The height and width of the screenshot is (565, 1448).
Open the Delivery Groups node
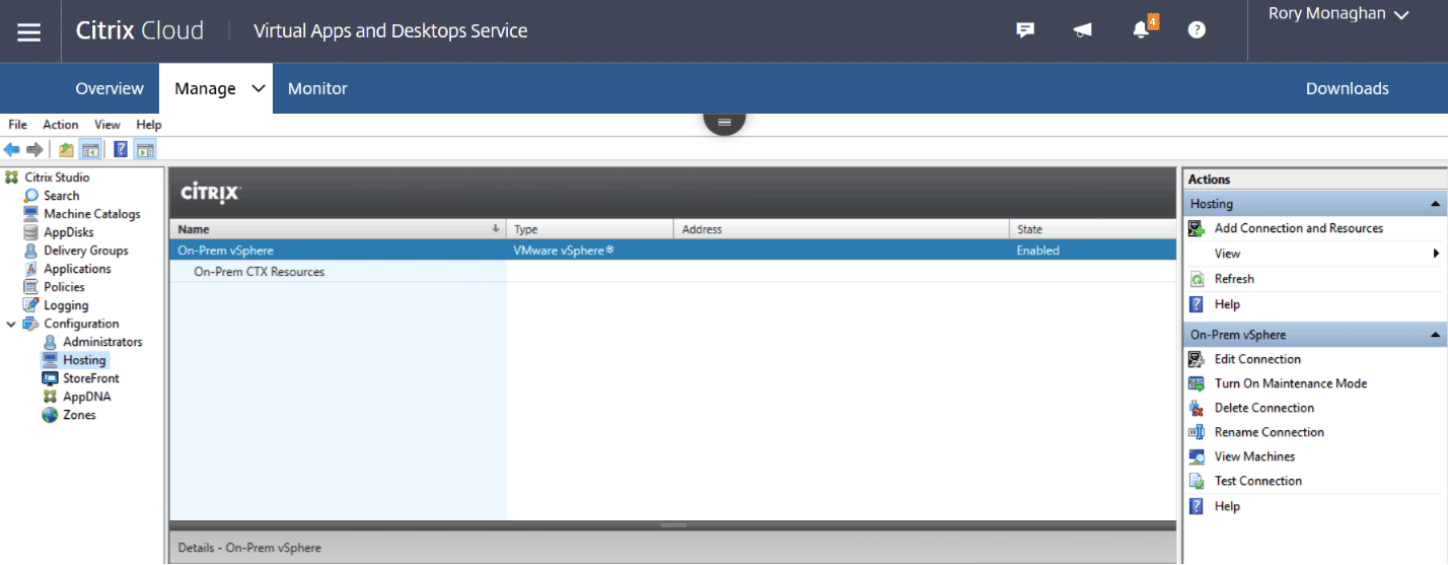86,251
